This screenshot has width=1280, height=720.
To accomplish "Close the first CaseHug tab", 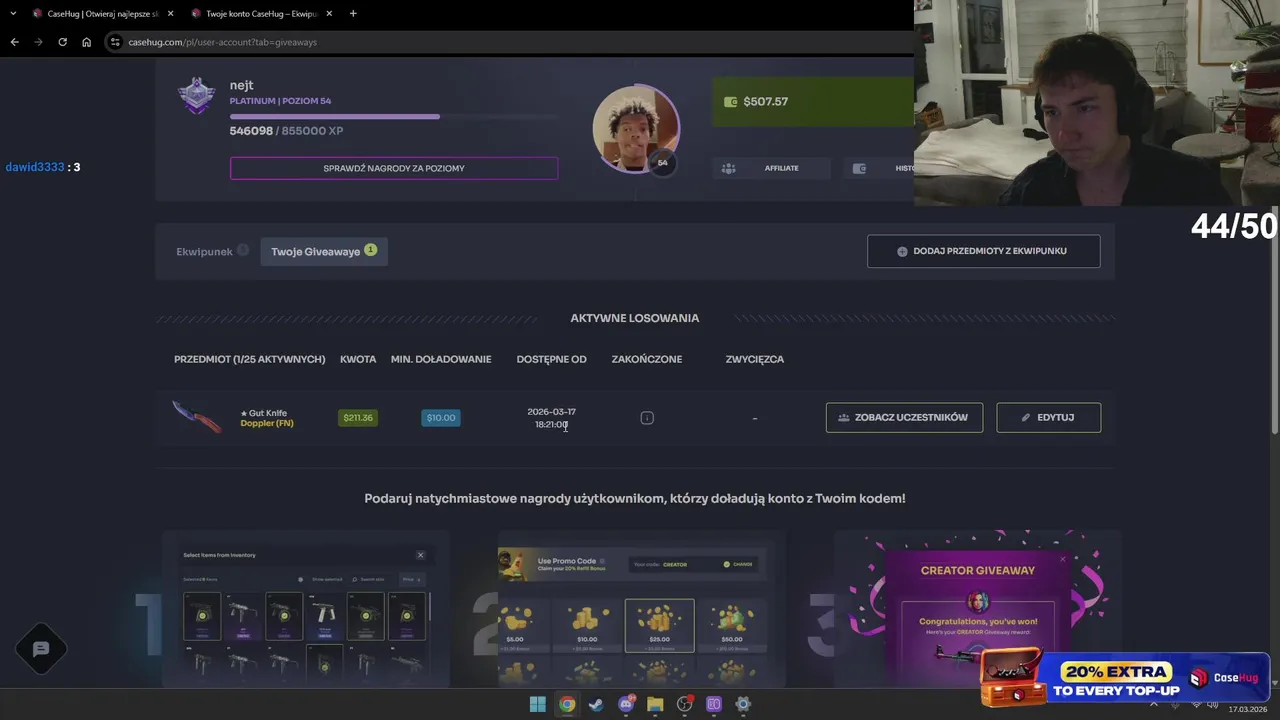I will click(170, 14).
